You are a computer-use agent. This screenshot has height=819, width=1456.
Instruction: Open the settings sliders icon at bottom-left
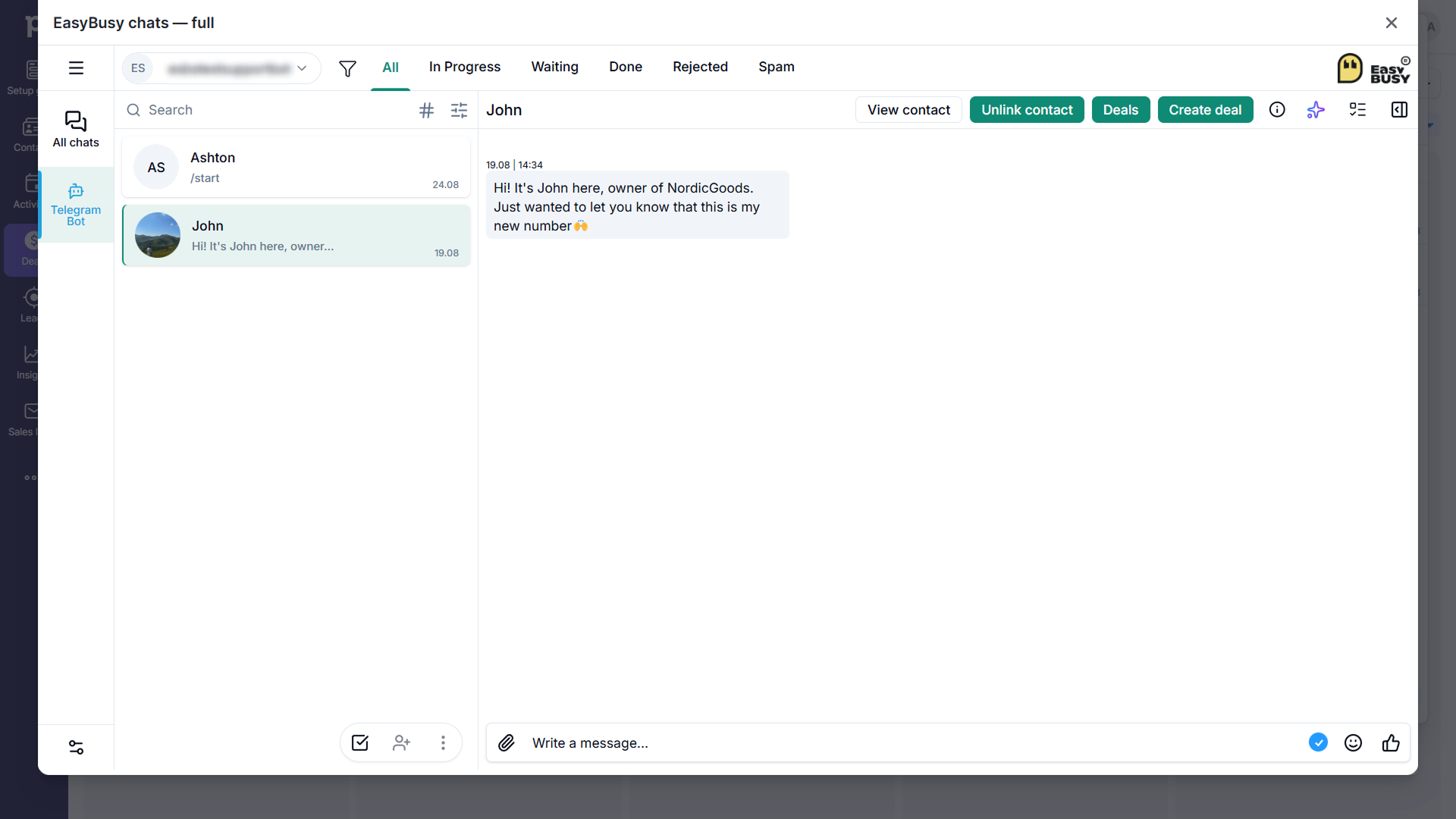tap(76, 748)
